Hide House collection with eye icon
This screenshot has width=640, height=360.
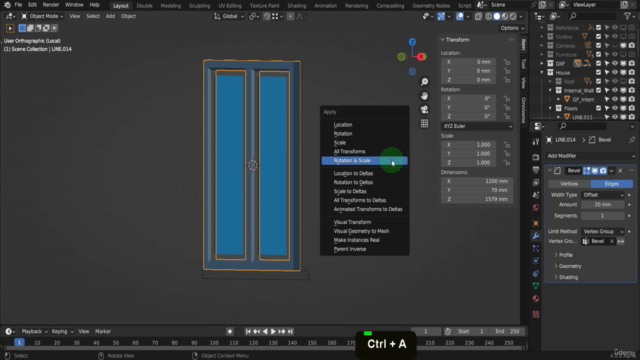click(615, 73)
